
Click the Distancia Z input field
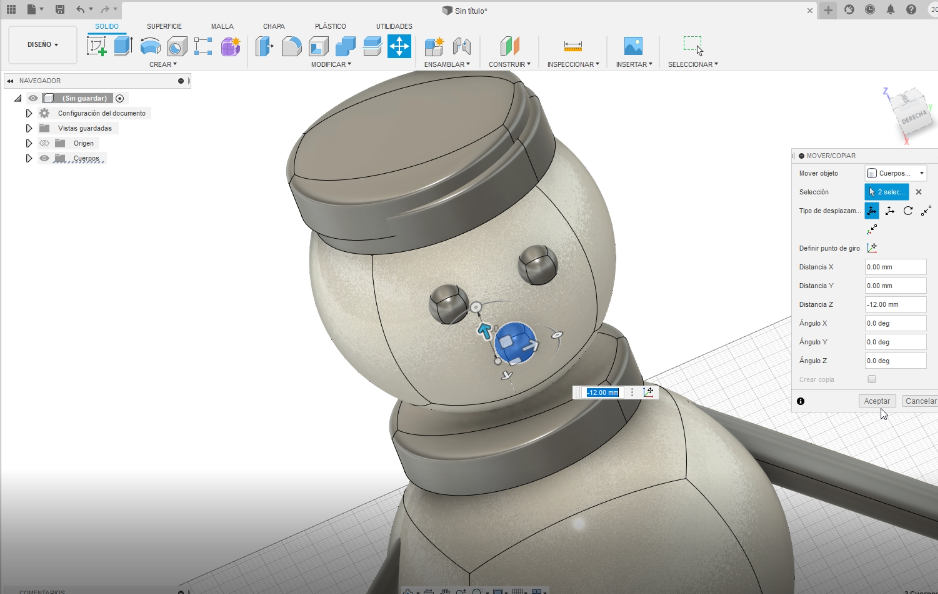click(895, 304)
